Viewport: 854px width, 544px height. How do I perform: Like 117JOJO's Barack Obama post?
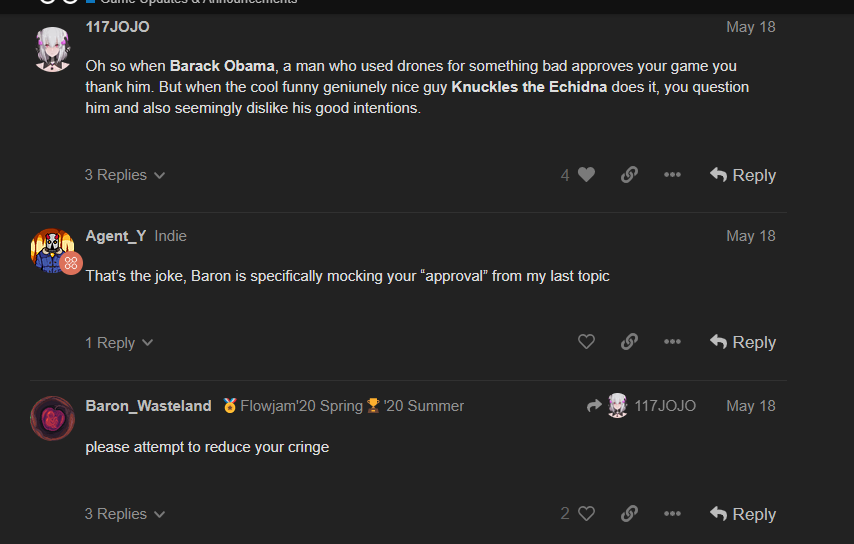(586, 175)
